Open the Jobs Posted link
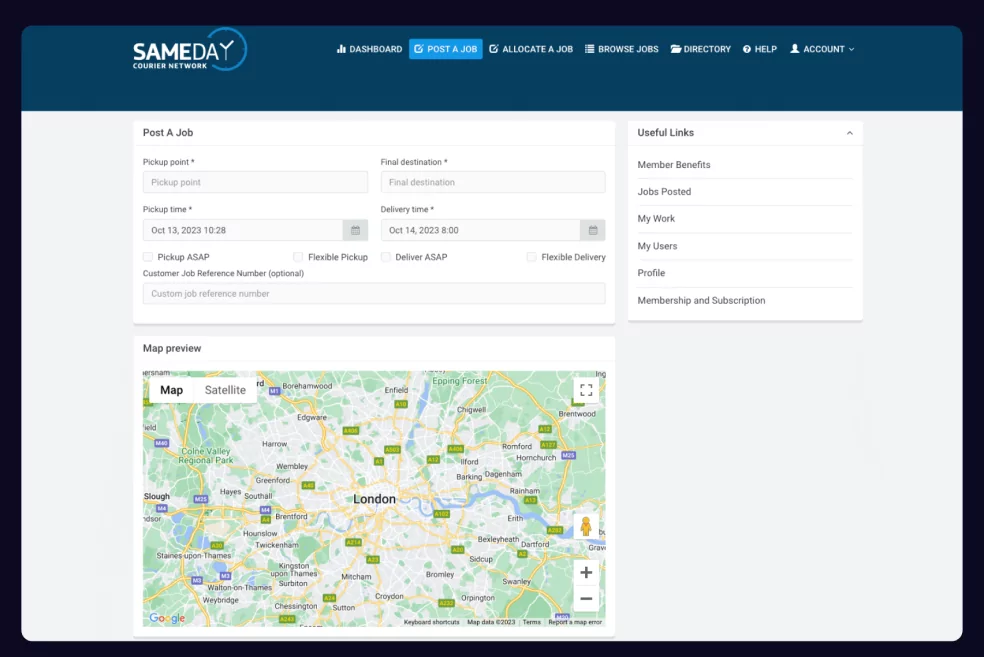Viewport: 984px width, 657px height. [664, 191]
